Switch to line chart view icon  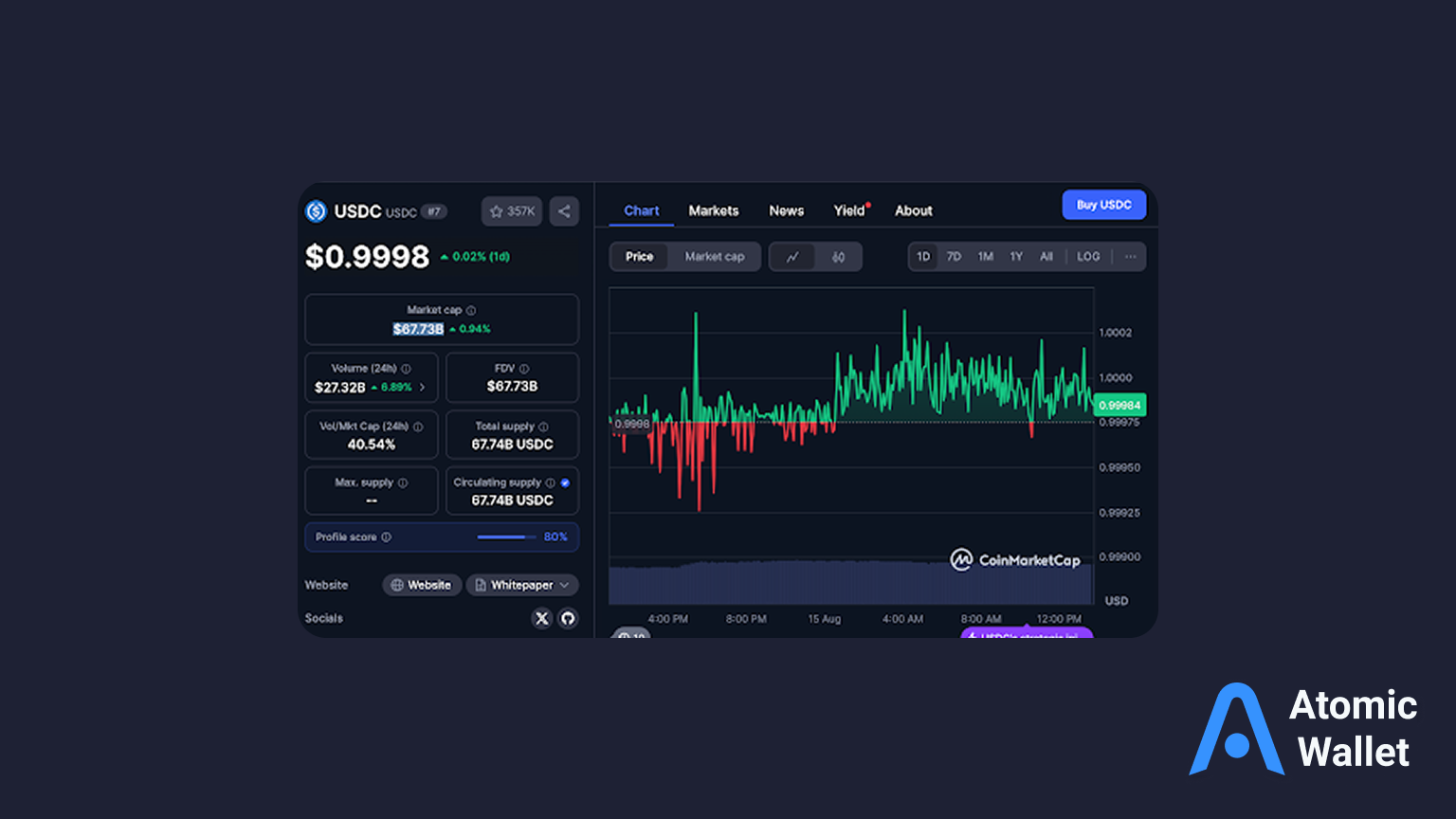click(x=792, y=257)
